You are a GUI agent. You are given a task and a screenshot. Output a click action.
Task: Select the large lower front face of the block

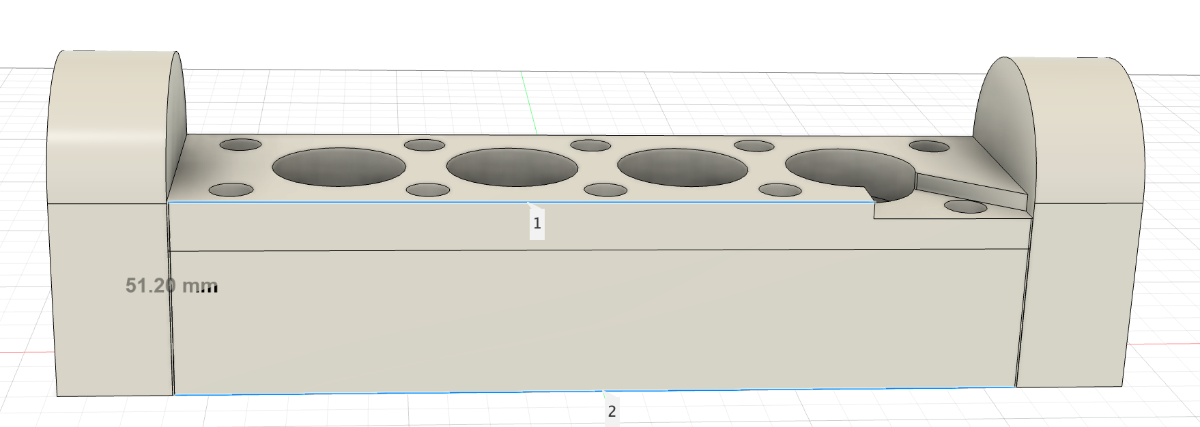[x=598, y=320]
